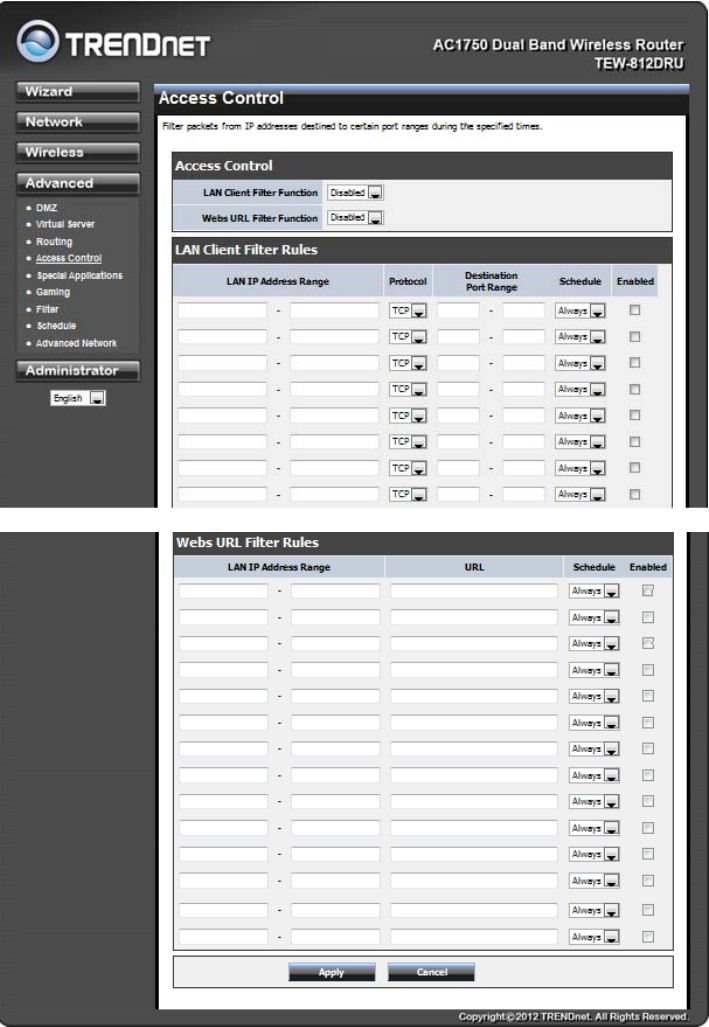Click the TEW-812DRU model text

[639, 64]
